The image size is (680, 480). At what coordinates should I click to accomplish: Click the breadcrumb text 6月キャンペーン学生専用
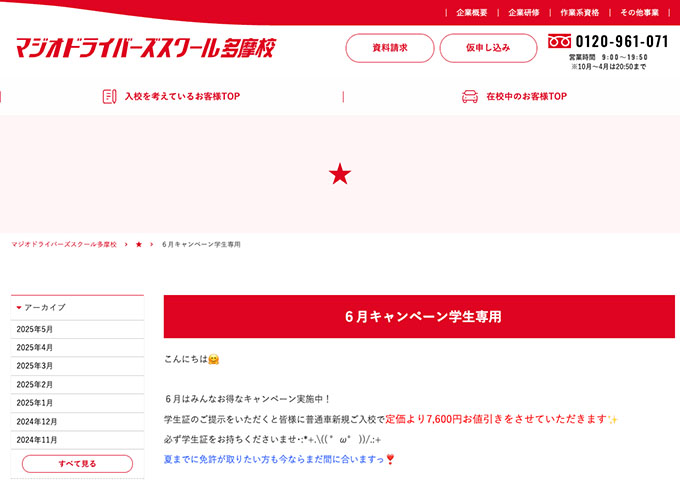point(201,245)
